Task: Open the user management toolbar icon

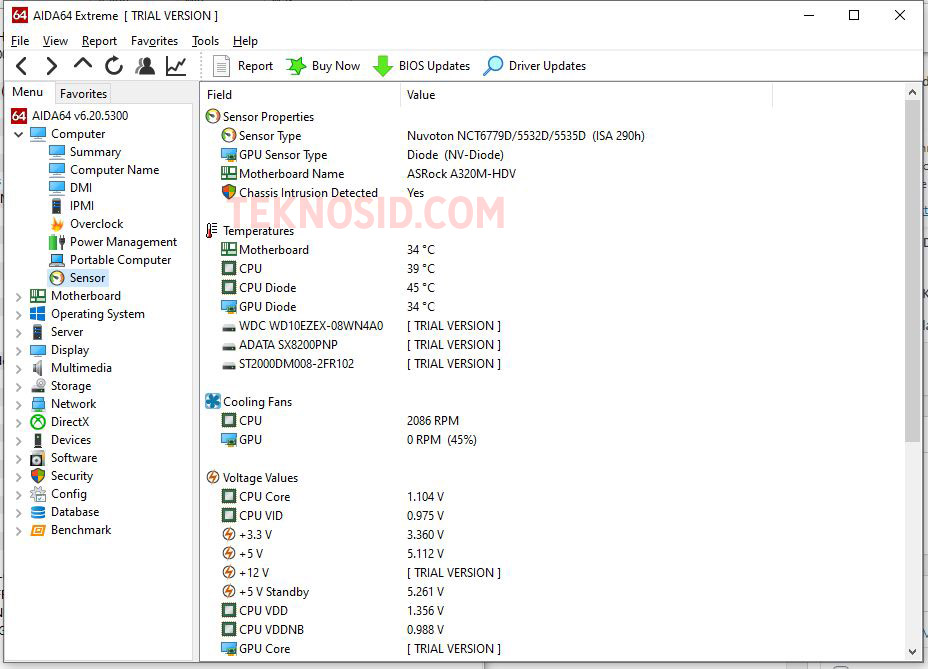Action: click(x=145, y=66)
